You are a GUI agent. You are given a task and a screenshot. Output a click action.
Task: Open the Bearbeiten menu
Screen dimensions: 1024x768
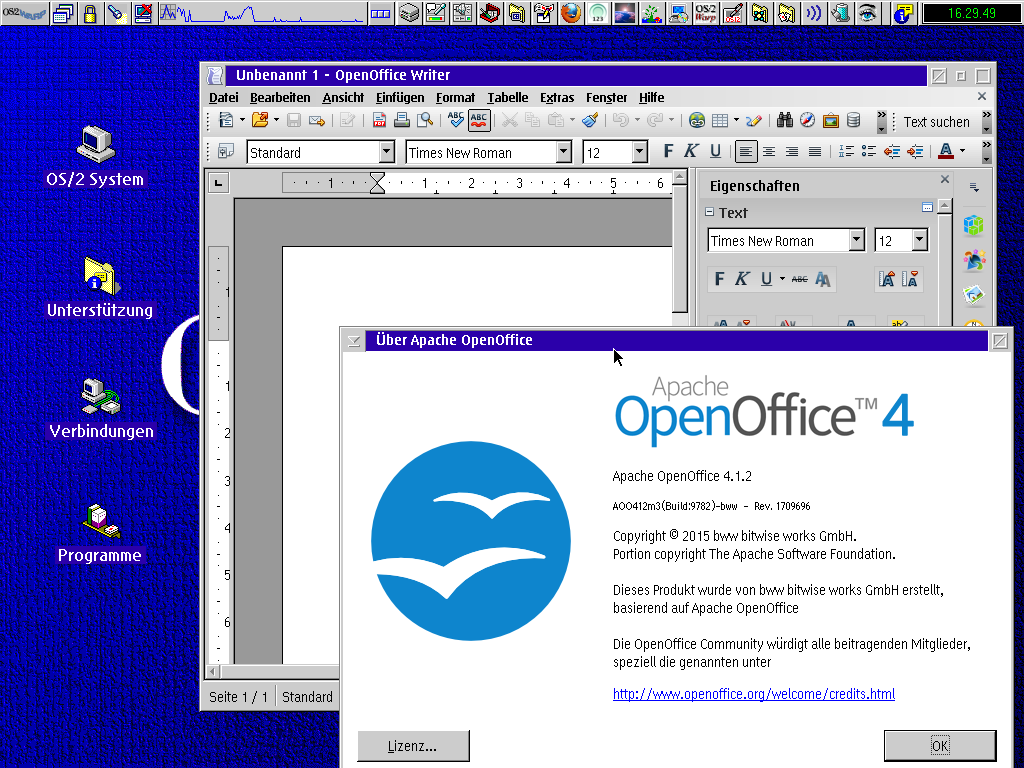[280, 97]
